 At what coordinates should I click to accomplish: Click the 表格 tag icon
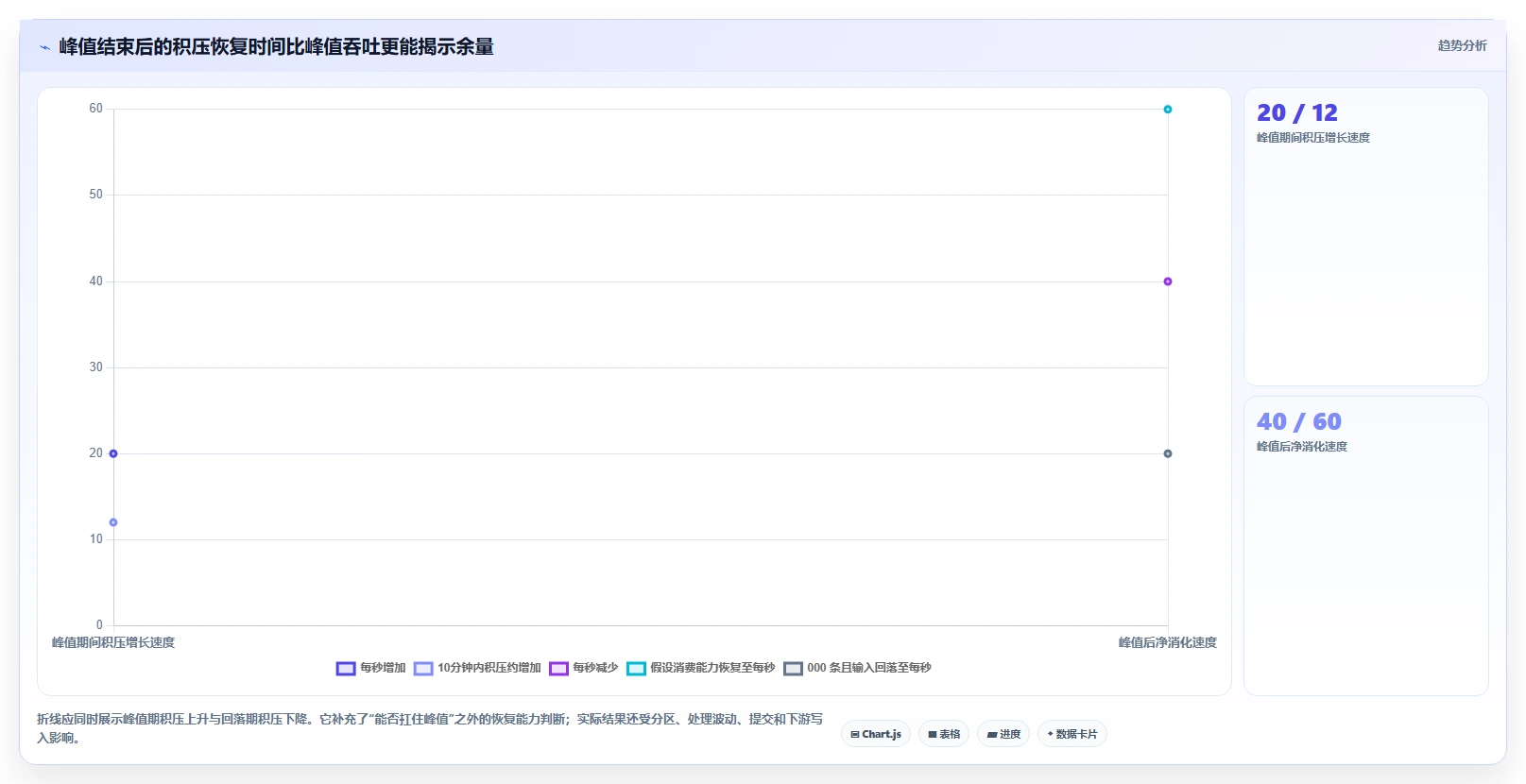coord(933,734)
